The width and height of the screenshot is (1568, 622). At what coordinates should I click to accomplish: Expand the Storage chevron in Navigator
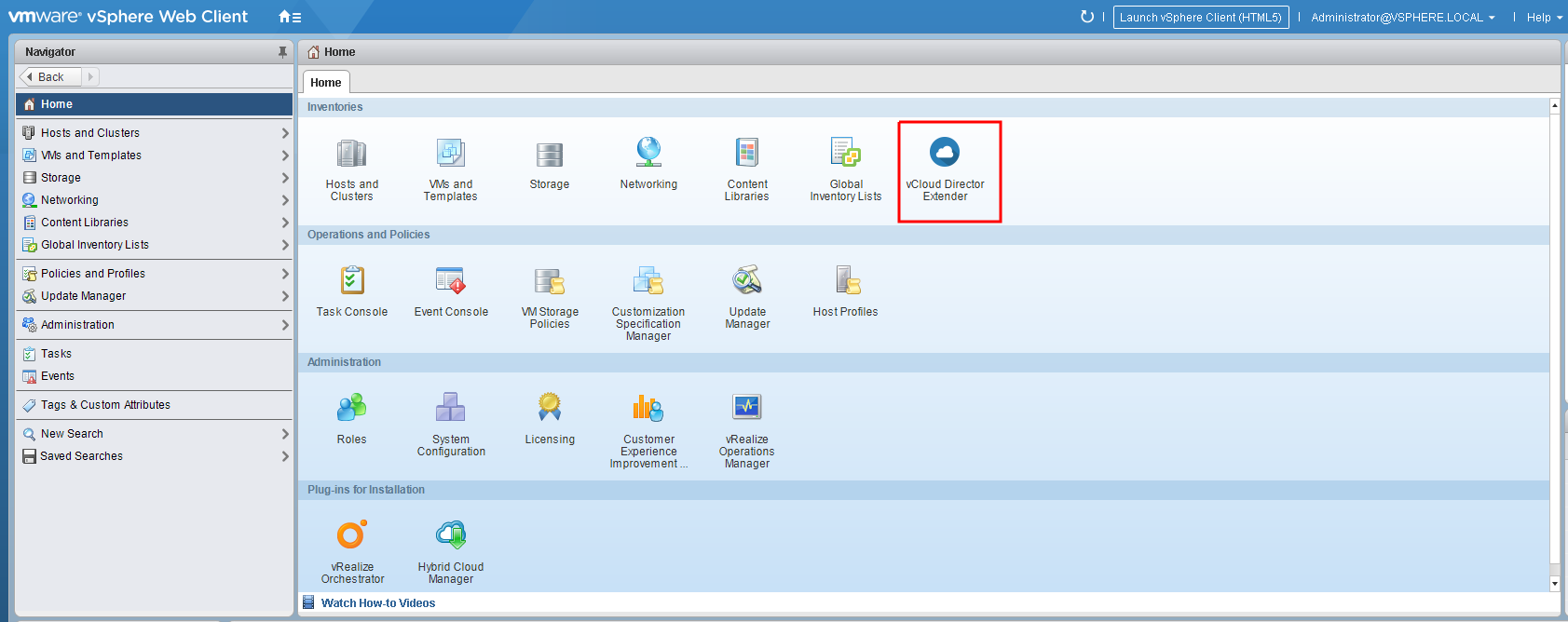[285, 178]
